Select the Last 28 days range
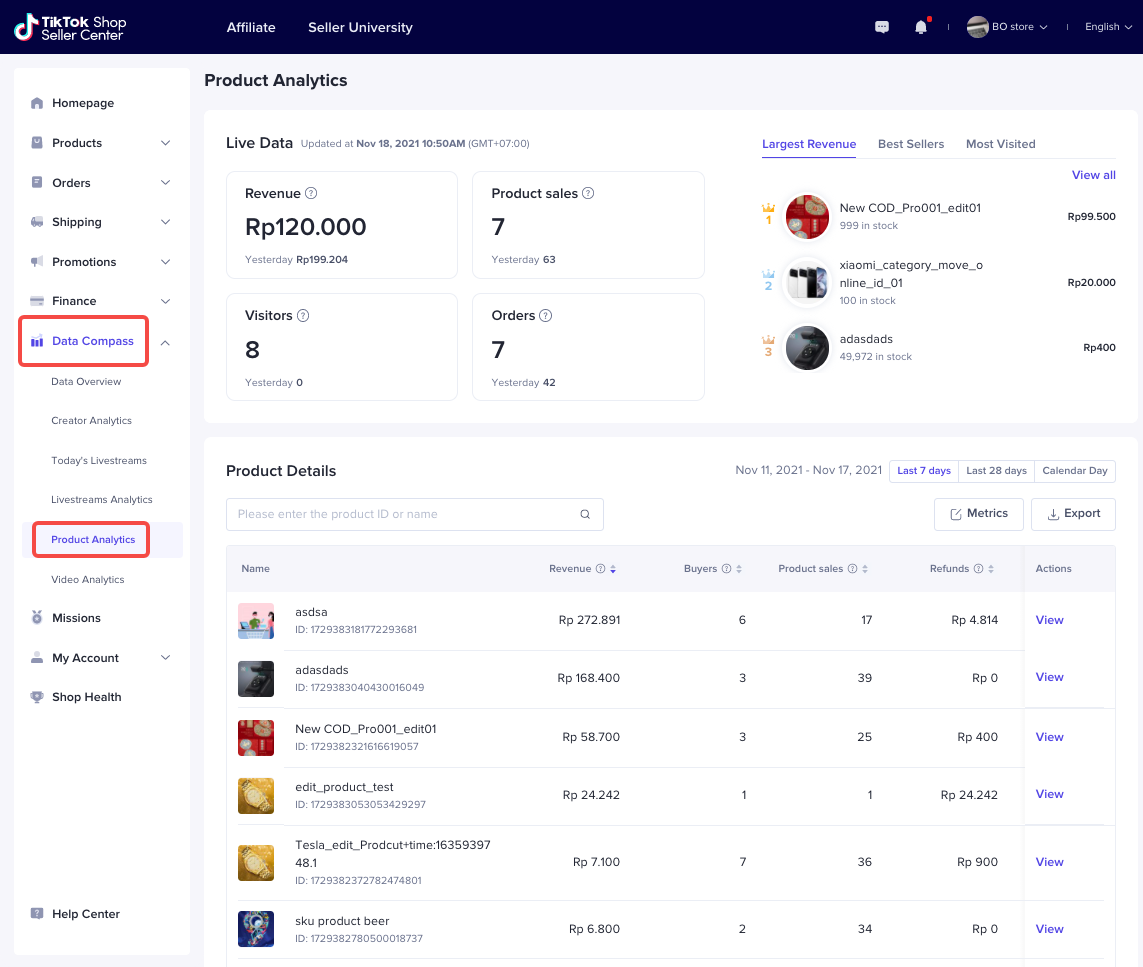This screenshot has height=967, width=1143. 995,471
